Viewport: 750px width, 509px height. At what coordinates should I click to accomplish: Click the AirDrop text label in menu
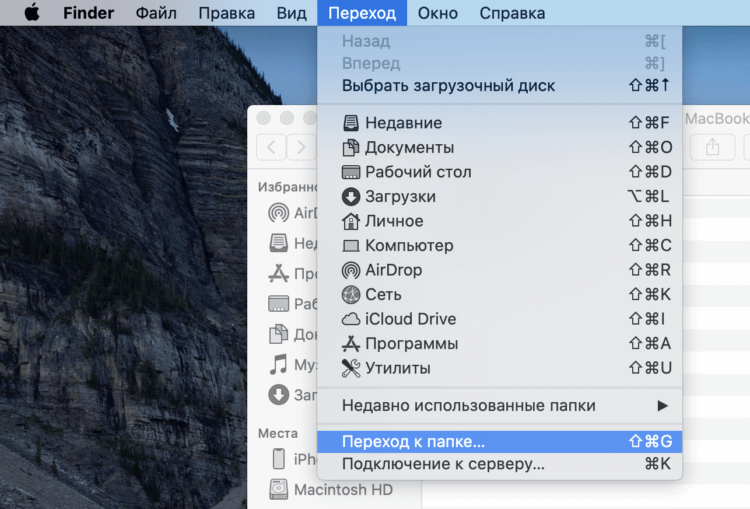click(x=394, y=270)
